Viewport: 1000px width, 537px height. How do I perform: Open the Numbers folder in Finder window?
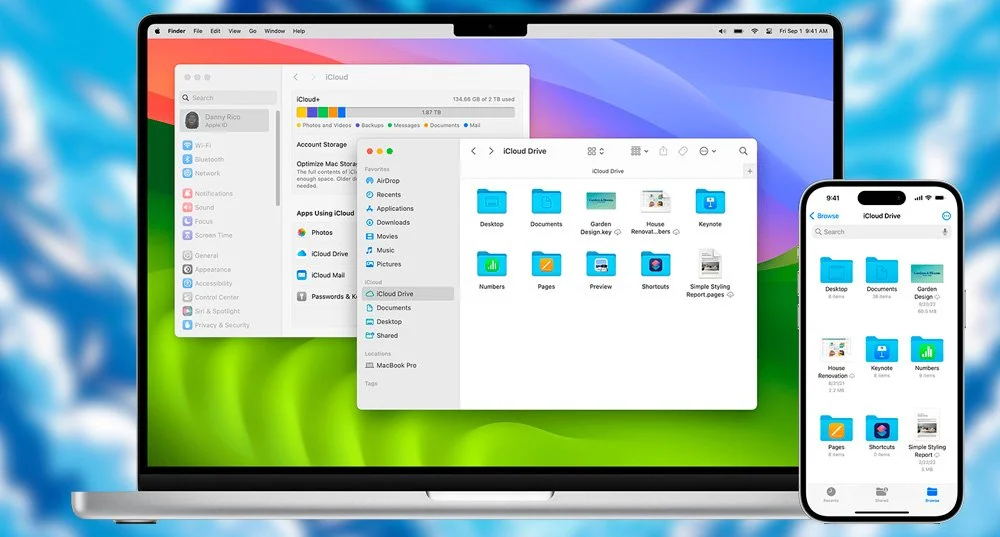491,264
